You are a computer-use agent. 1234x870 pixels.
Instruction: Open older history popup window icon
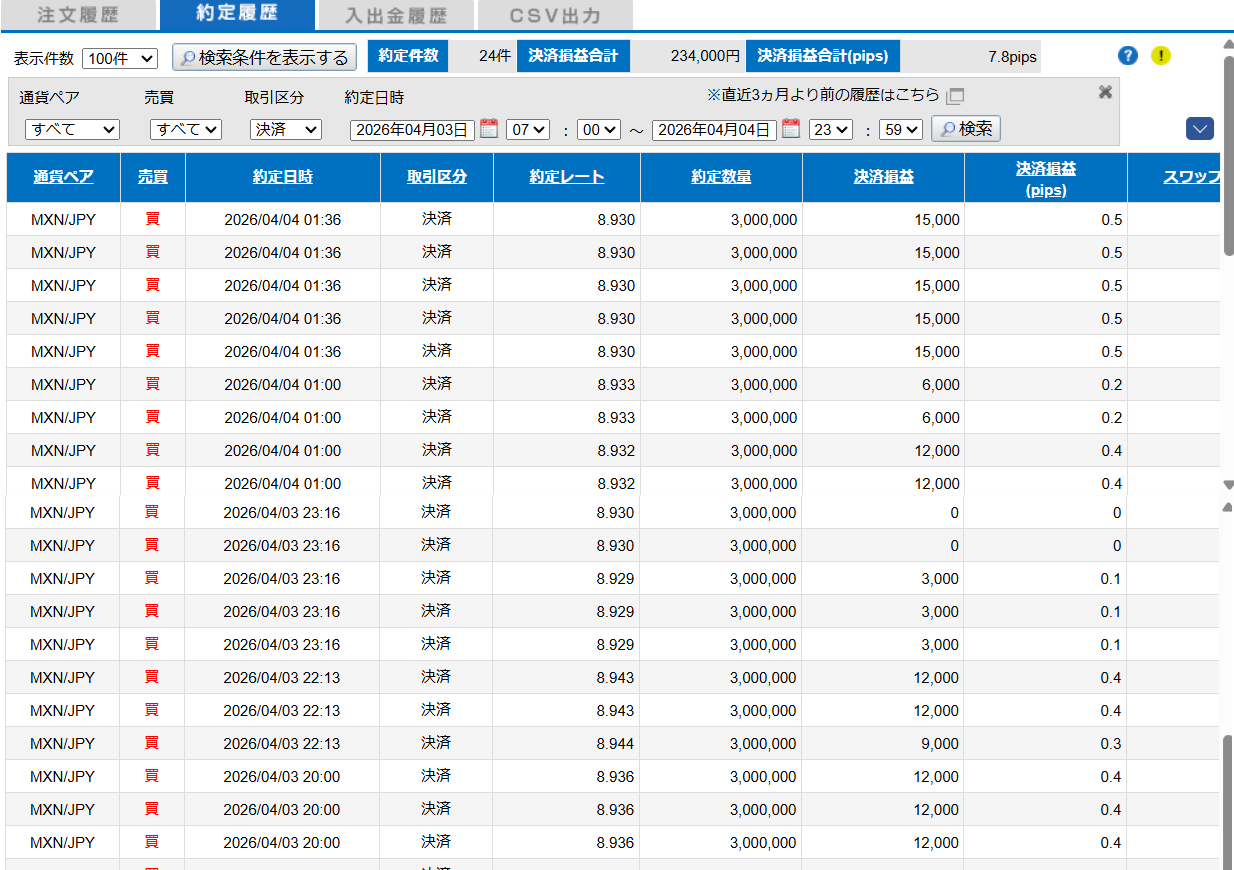coord(955,96)
